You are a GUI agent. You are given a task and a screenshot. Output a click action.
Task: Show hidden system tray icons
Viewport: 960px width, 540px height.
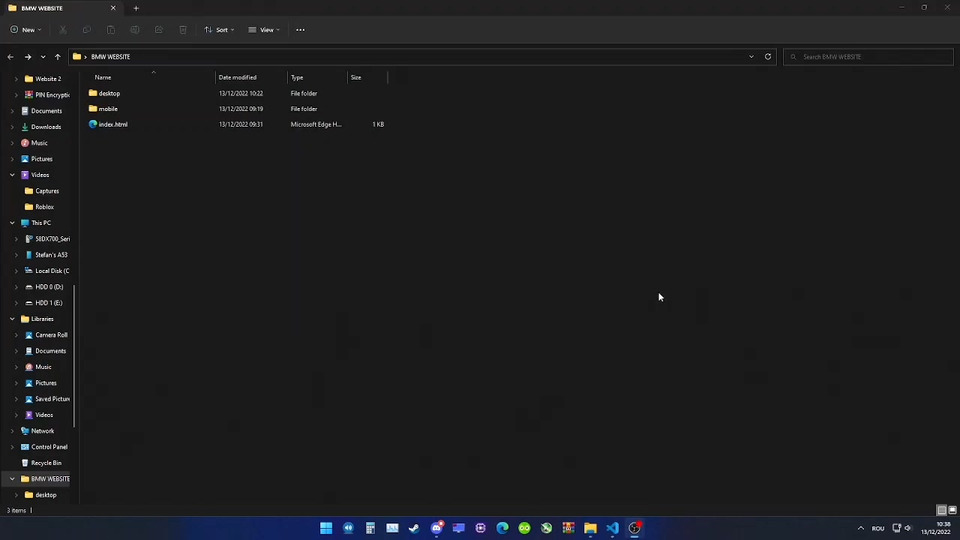860,528
